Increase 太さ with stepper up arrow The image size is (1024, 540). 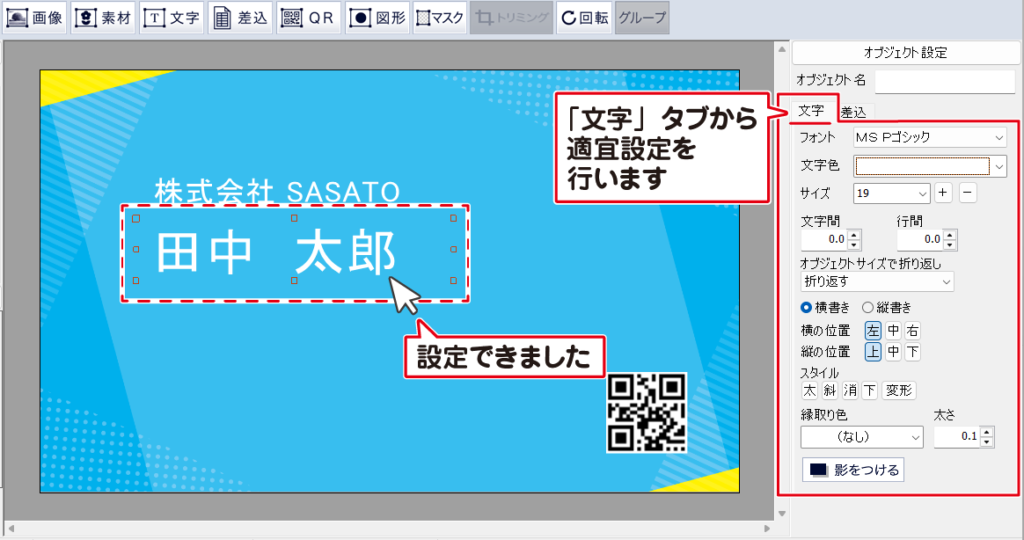point(987,432)
